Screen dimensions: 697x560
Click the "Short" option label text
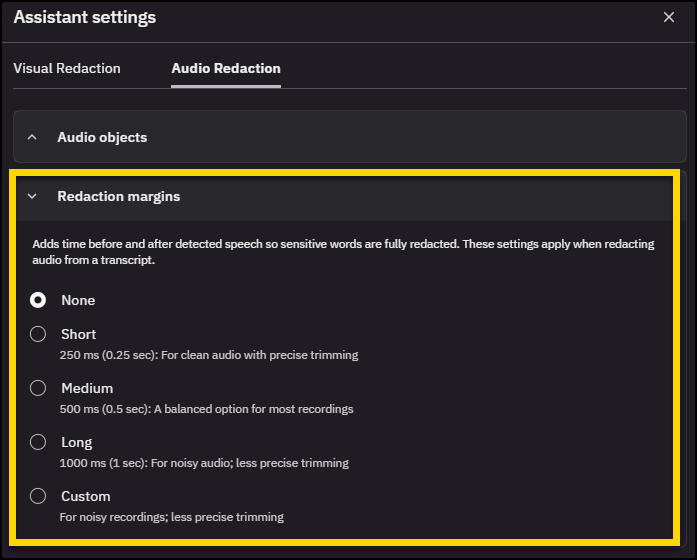pyautogui.click(x=79, y=334)
